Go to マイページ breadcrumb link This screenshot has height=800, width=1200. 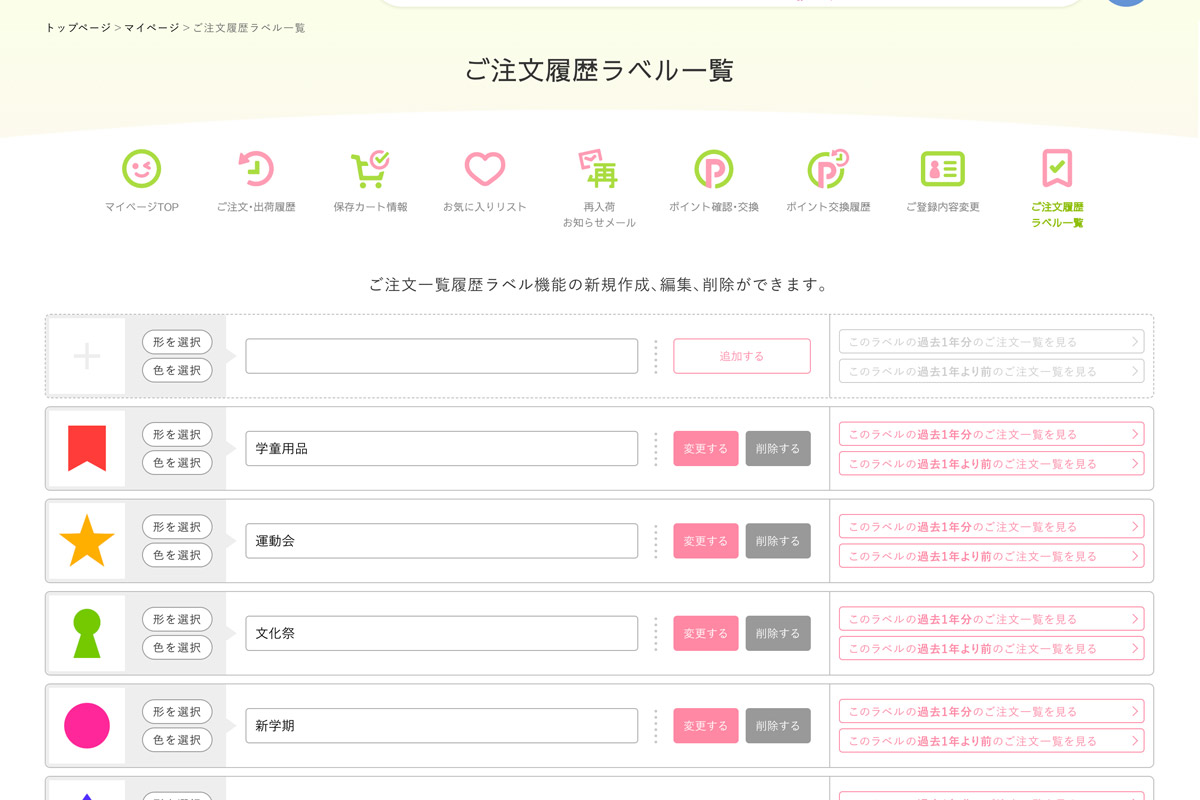152,28
